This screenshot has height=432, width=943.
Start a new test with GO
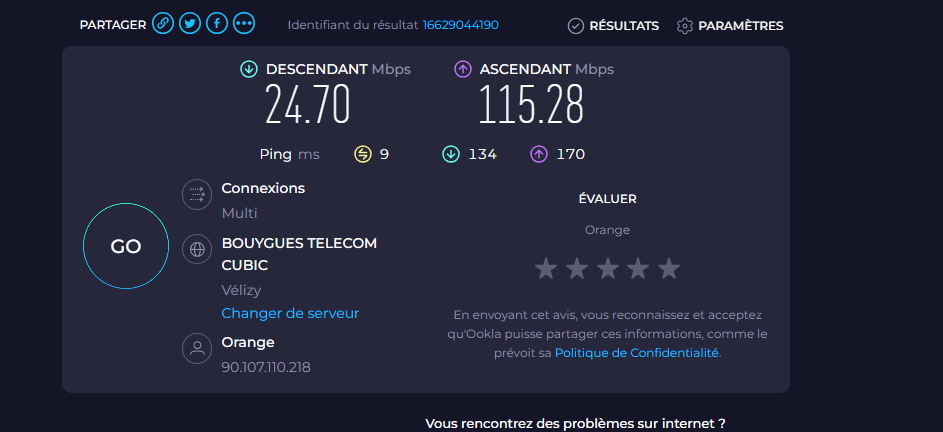126,246
